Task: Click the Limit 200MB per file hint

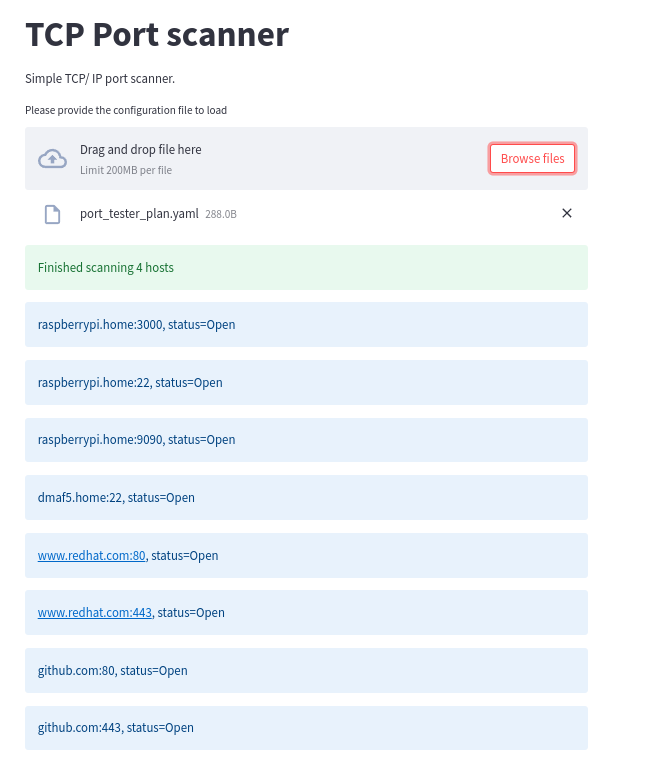Action: coord(126,171)
